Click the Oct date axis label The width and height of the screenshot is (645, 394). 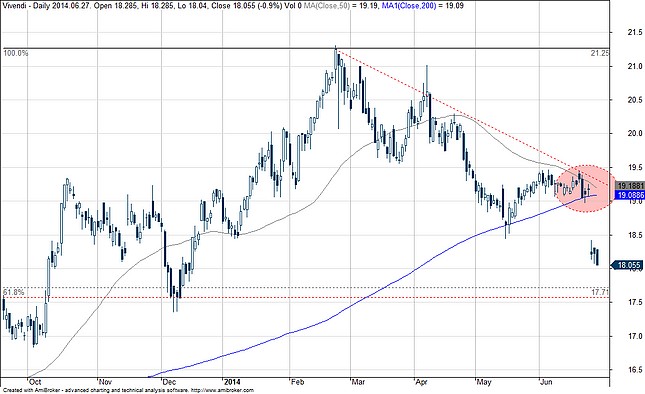(35, 382)
